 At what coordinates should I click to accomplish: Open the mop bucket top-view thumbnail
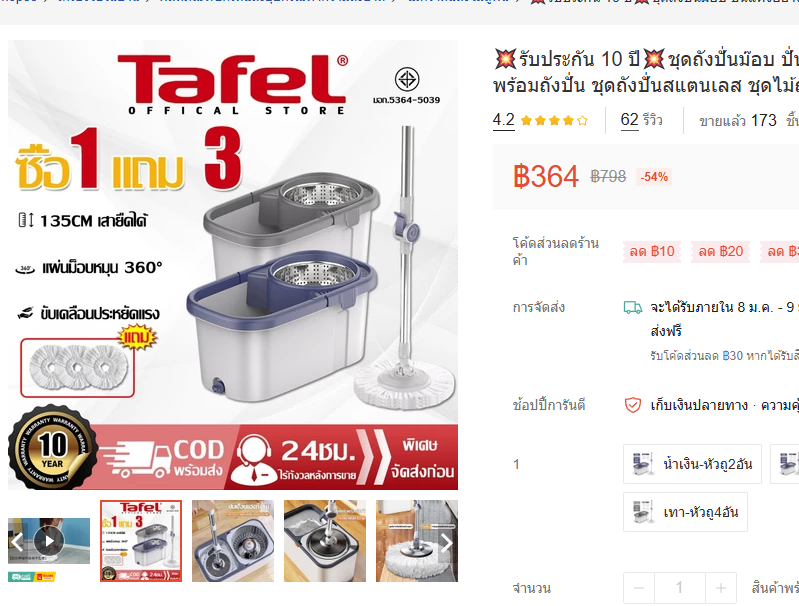coord(233,541)
